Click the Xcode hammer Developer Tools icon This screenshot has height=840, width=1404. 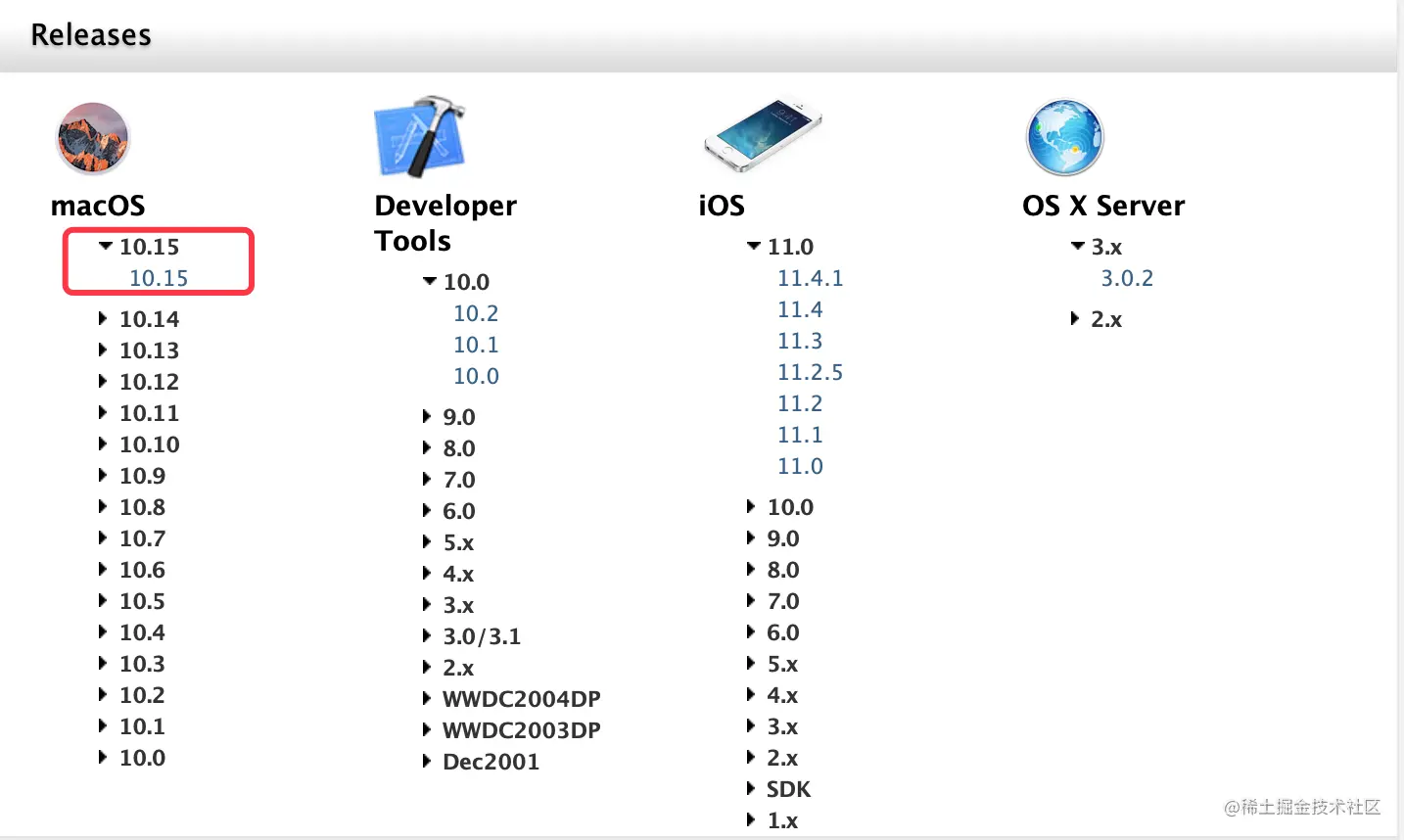pyautogui.click(x=419, y=136)
